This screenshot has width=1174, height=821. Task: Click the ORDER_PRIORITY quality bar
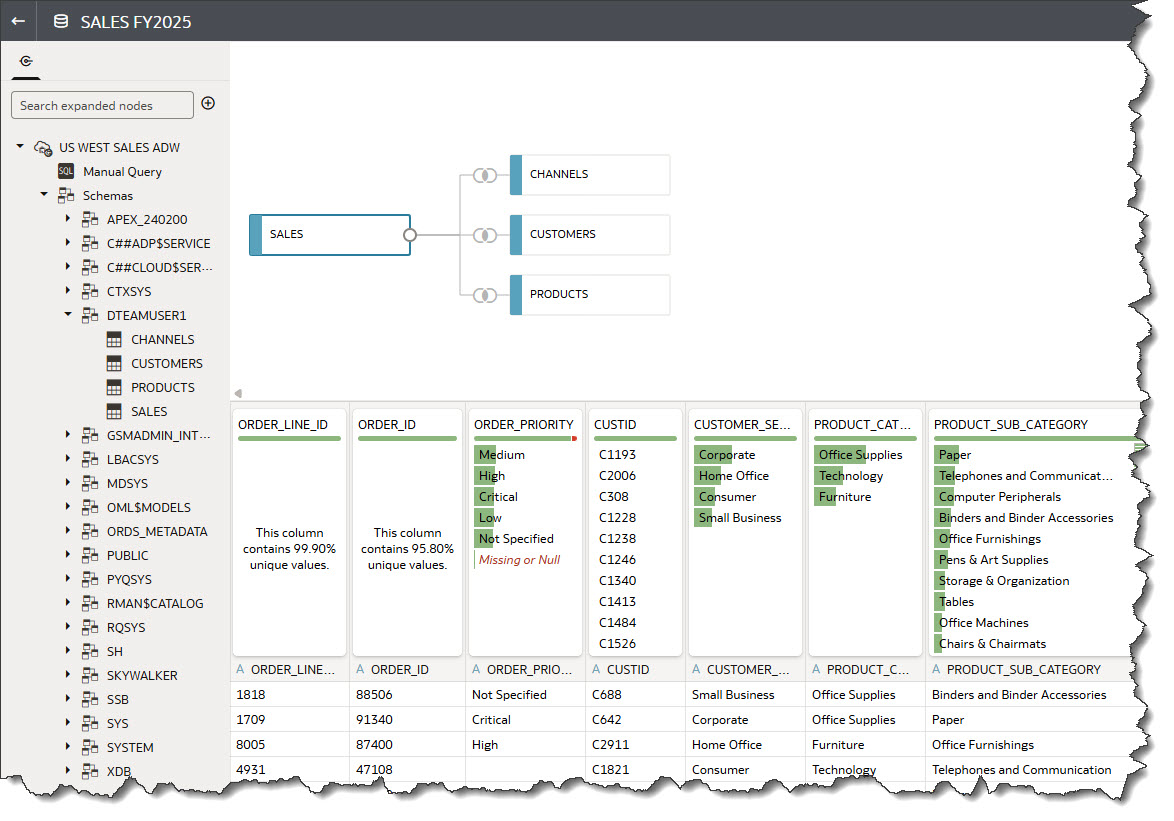coord(525,439)
